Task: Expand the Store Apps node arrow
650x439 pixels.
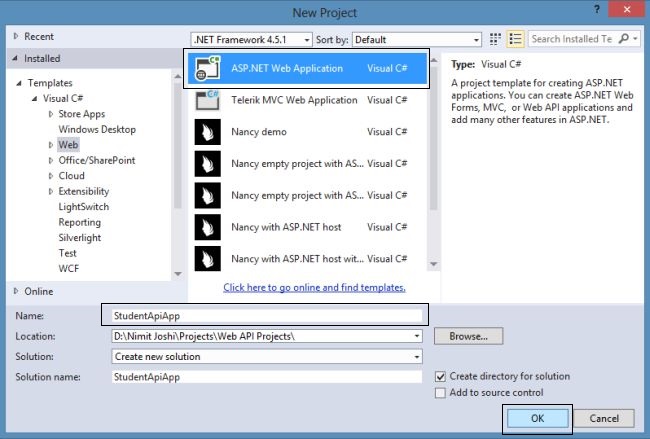Action: point(51,114)
